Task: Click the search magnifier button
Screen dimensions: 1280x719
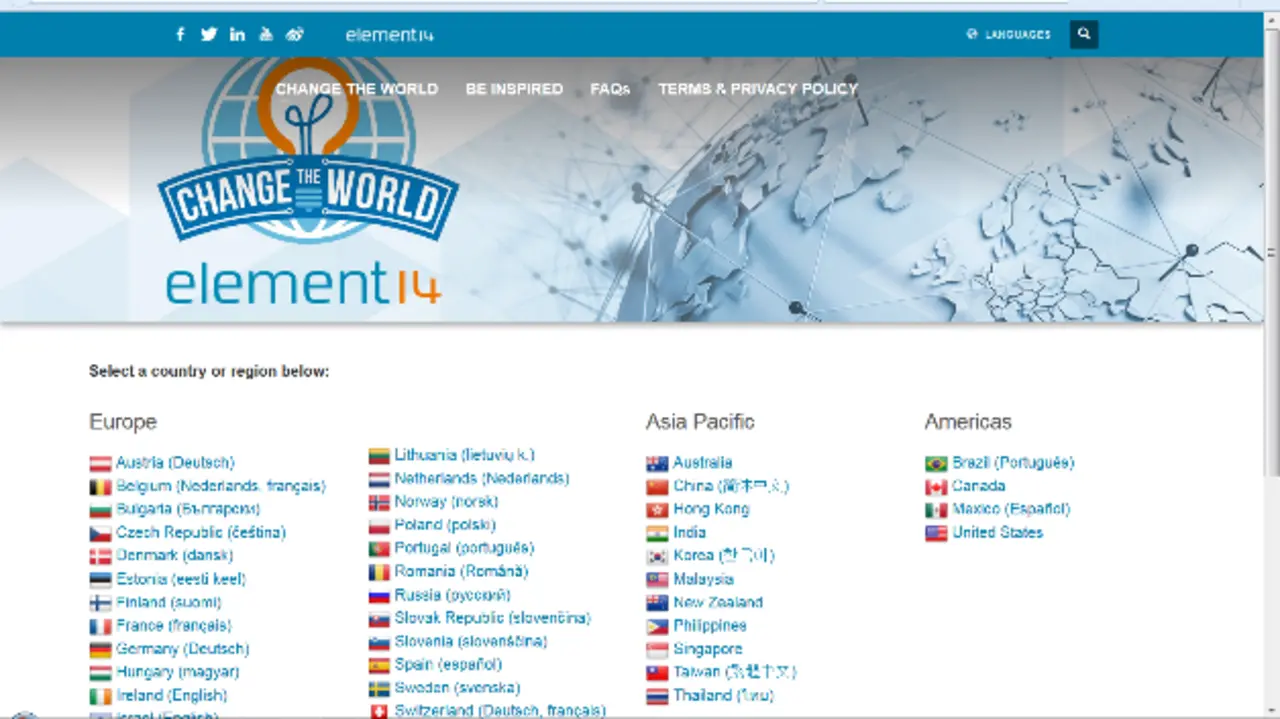Action: click(1083, 34)
